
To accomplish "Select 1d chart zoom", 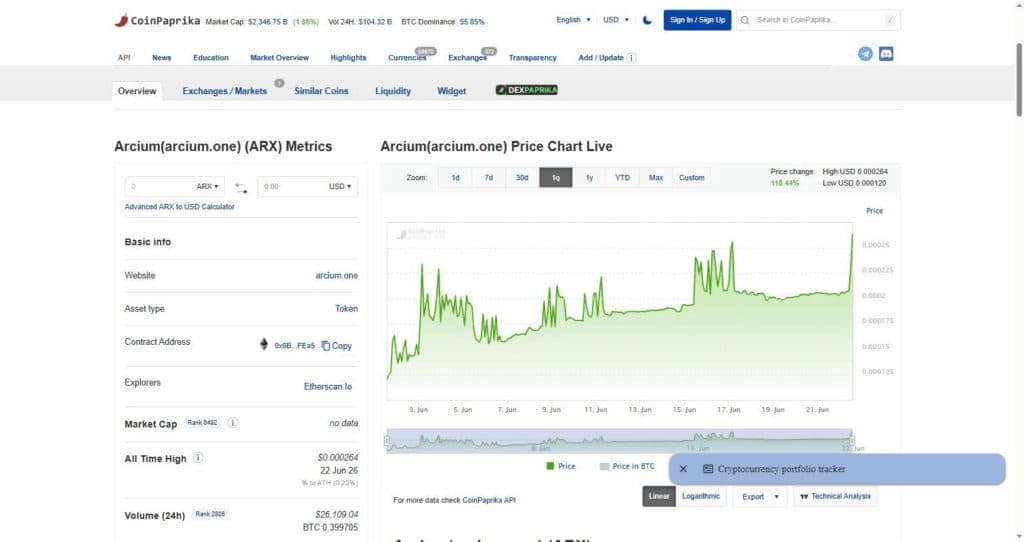I will point(456,178).
